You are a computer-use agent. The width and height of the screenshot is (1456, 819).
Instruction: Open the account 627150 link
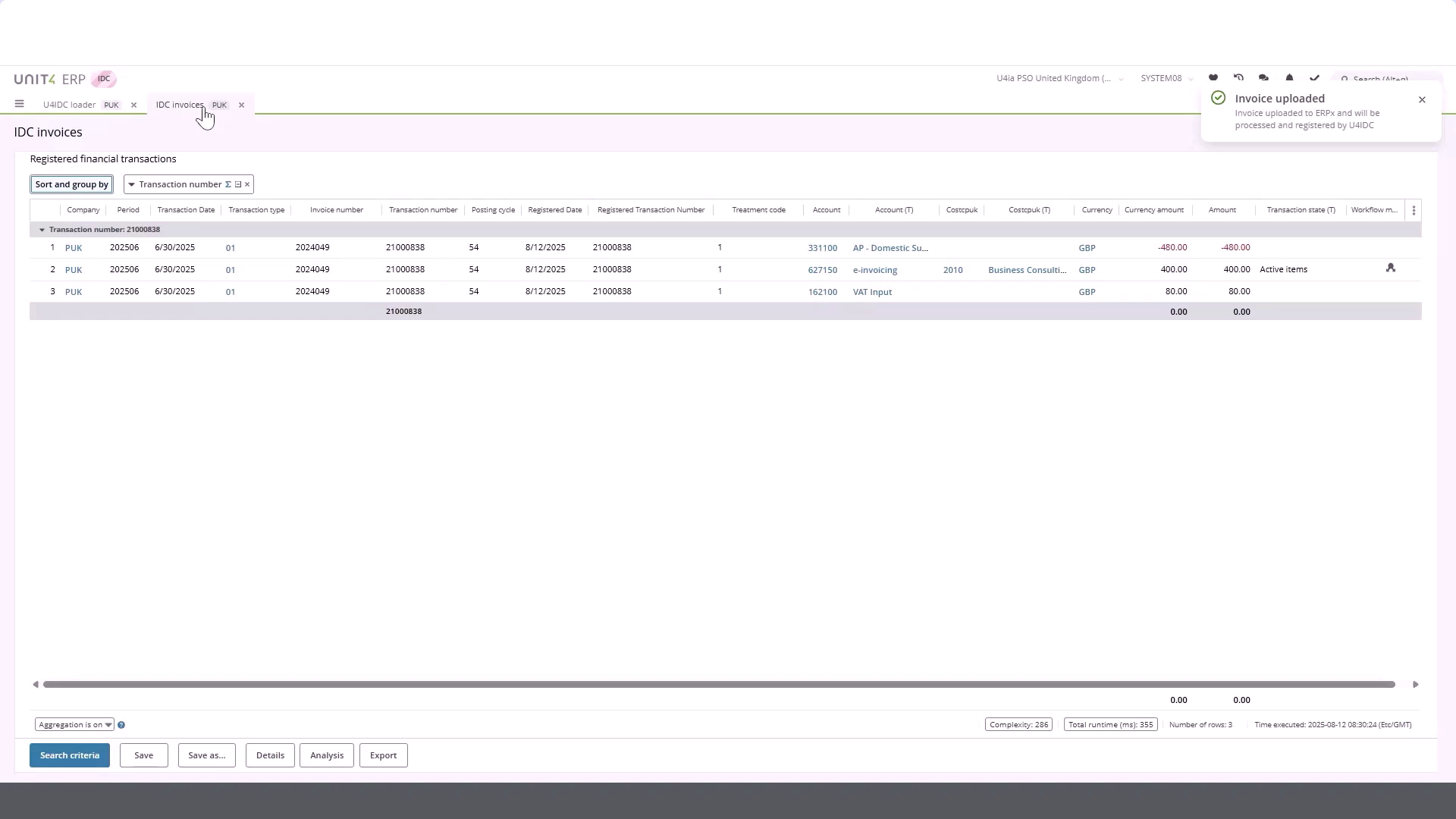click(x=823, y=269)
